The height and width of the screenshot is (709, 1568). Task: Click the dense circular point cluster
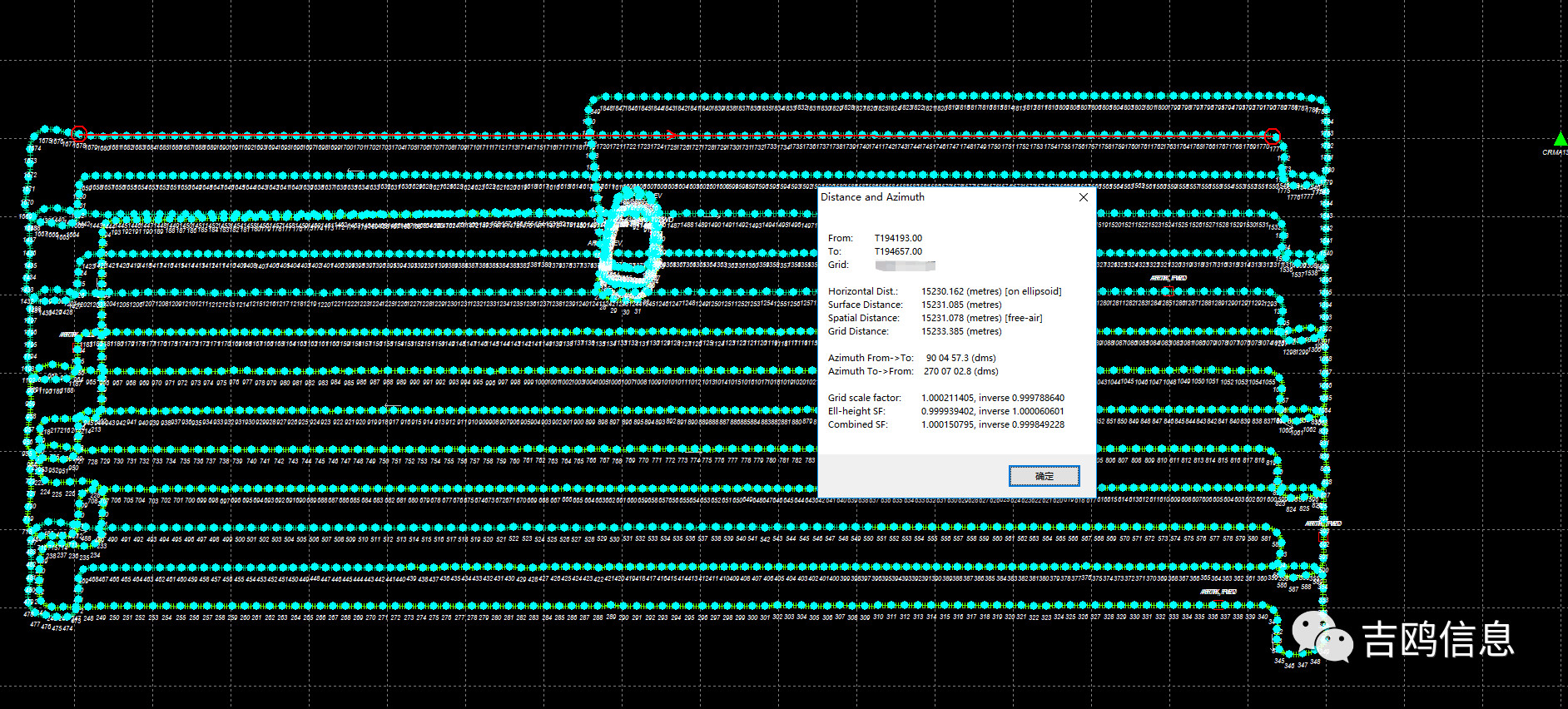[629, 243]
